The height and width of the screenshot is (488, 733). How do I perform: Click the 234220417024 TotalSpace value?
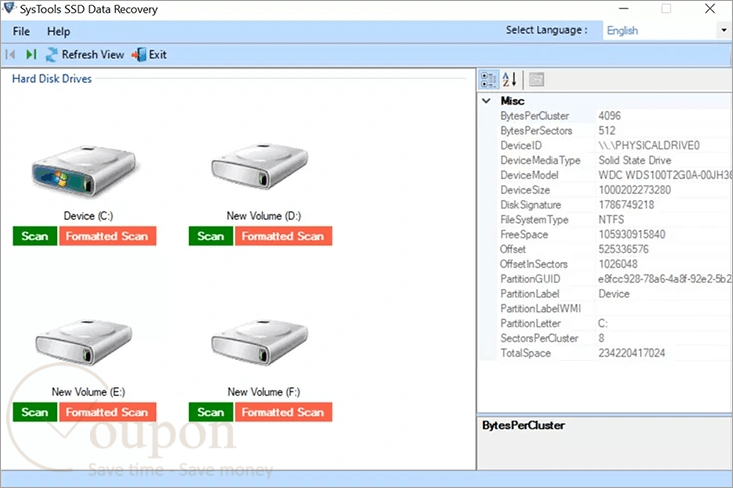(632, 353)
